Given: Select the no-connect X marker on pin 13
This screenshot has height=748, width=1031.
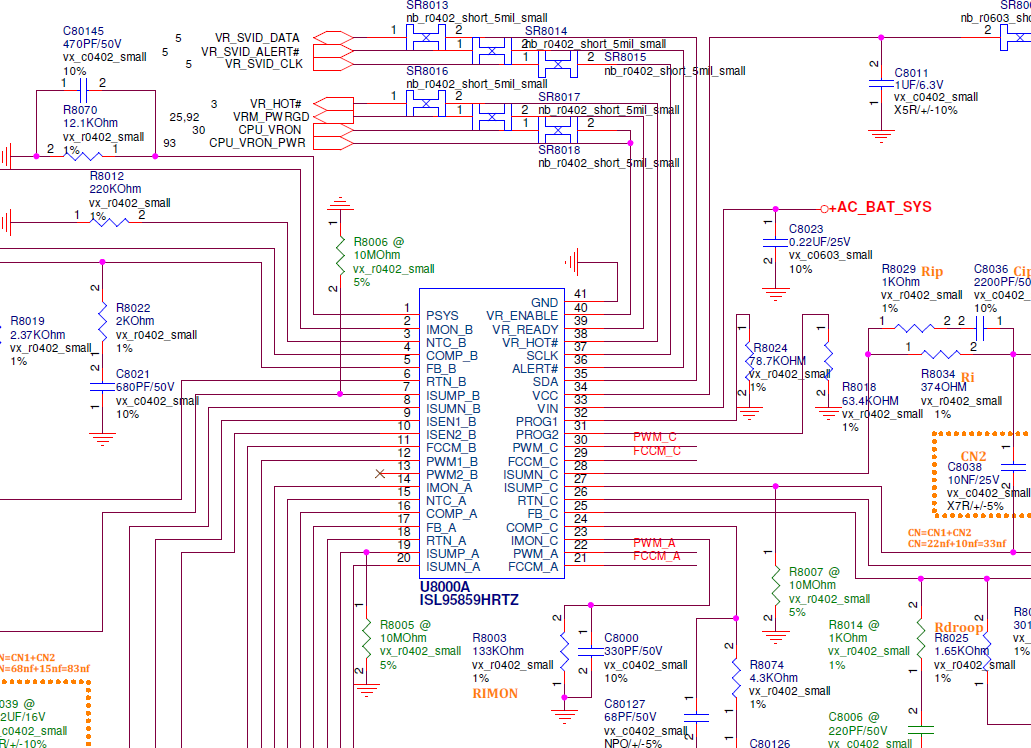Looking at the screenshot, I should [x=380, y=473].
